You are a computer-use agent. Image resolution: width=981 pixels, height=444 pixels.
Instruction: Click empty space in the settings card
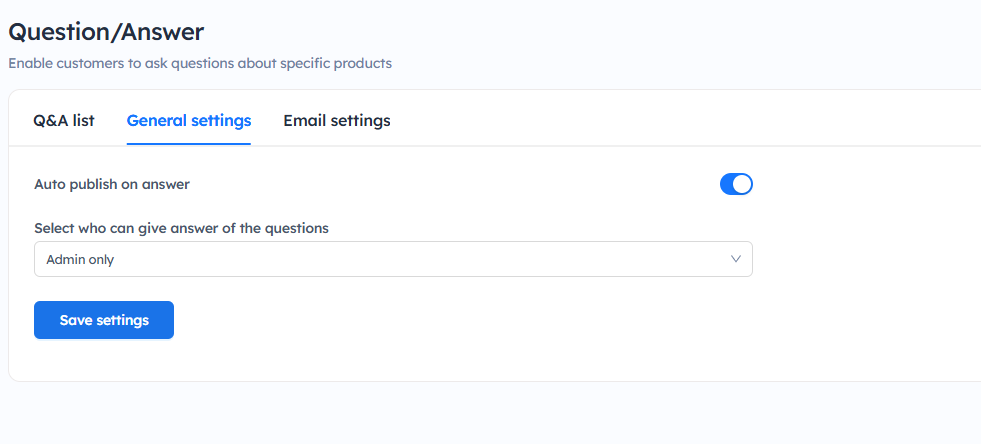pyautogui.click(x=500, y=340)
